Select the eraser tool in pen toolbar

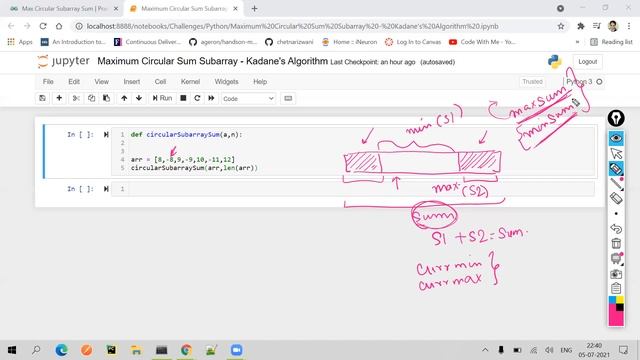point(616,198)
